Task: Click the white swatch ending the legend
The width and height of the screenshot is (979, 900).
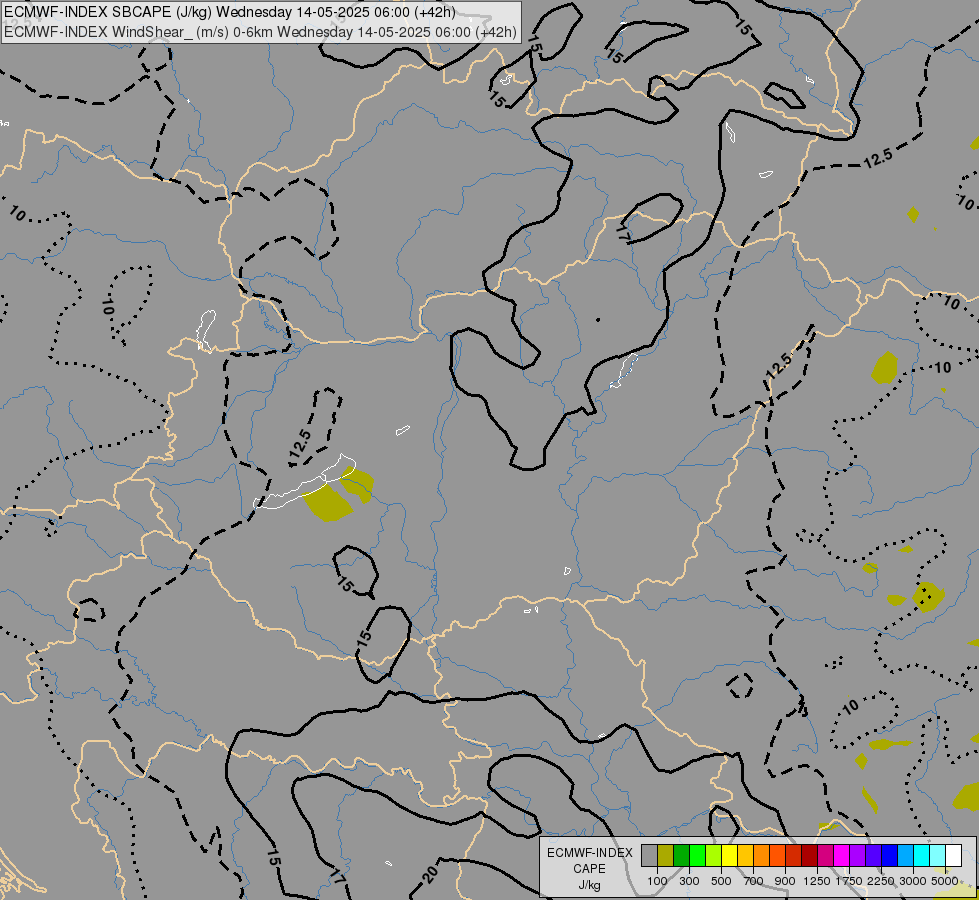Action: tap(953, 856)
